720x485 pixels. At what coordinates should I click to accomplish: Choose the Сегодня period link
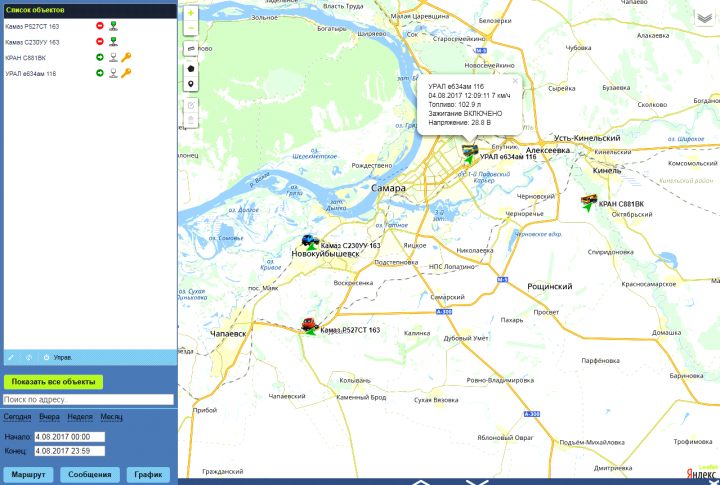tap(17, 417)
